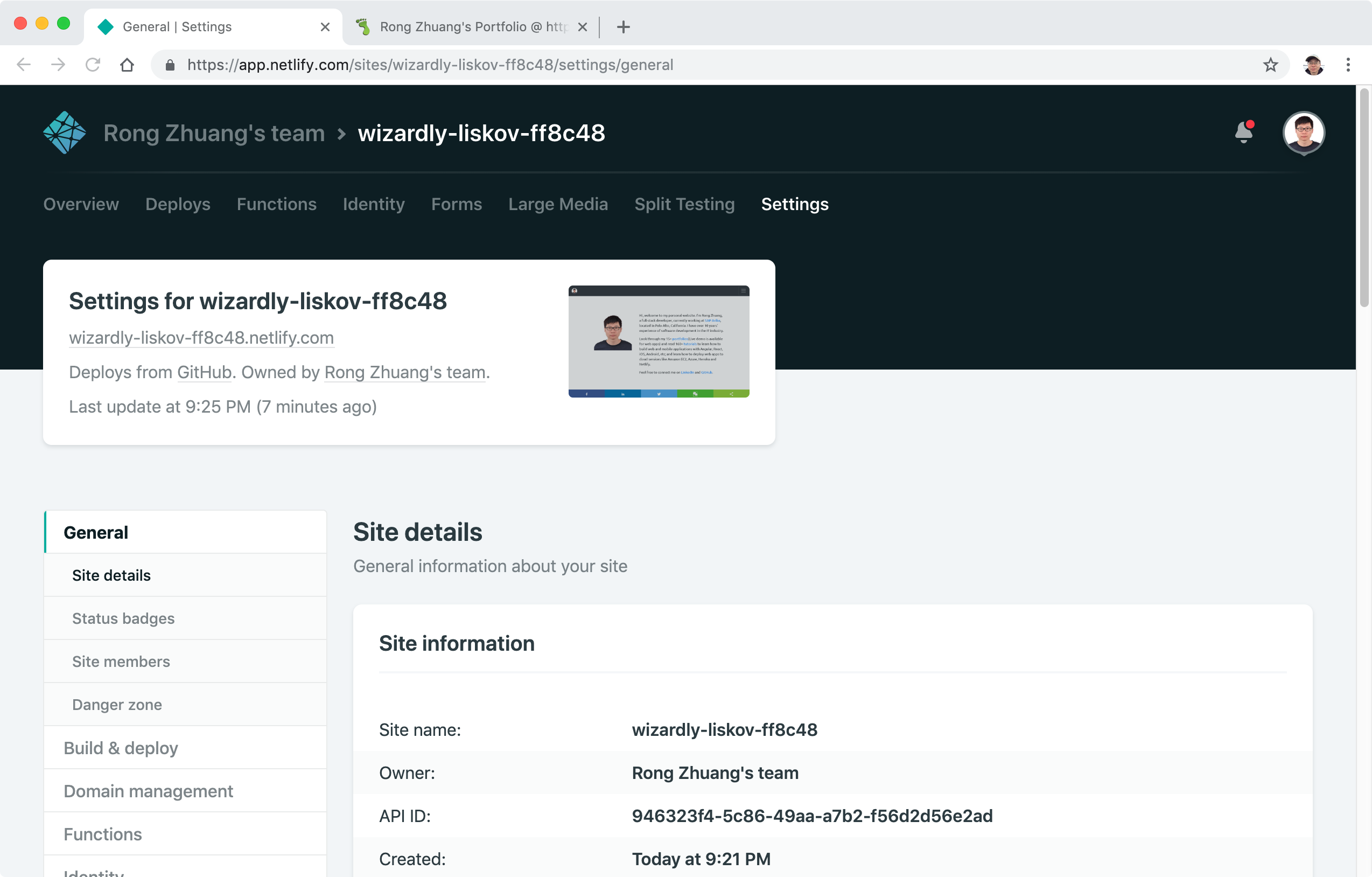The width and height of the screenshot is (1372, 877).
Task: Open Identity in top navigation
Action: click(x=374, y=204)
